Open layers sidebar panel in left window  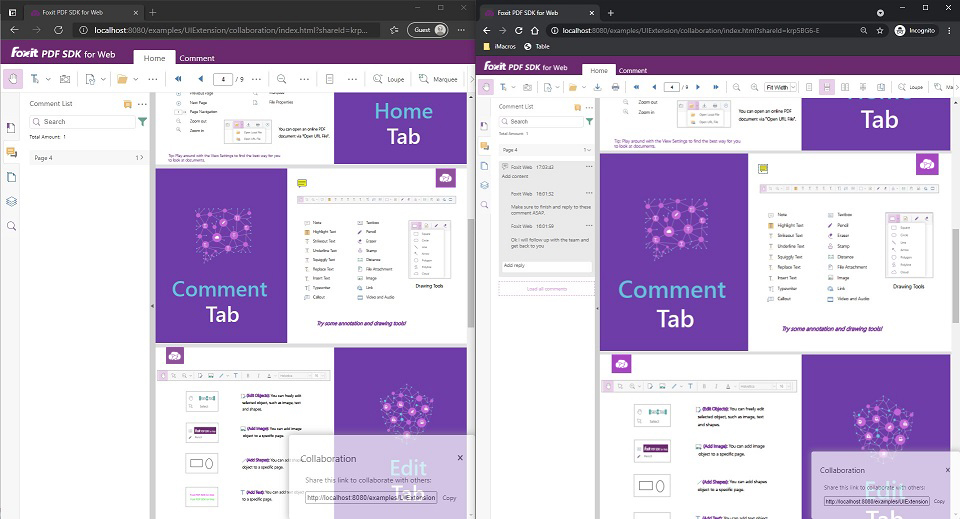(11, 201)
